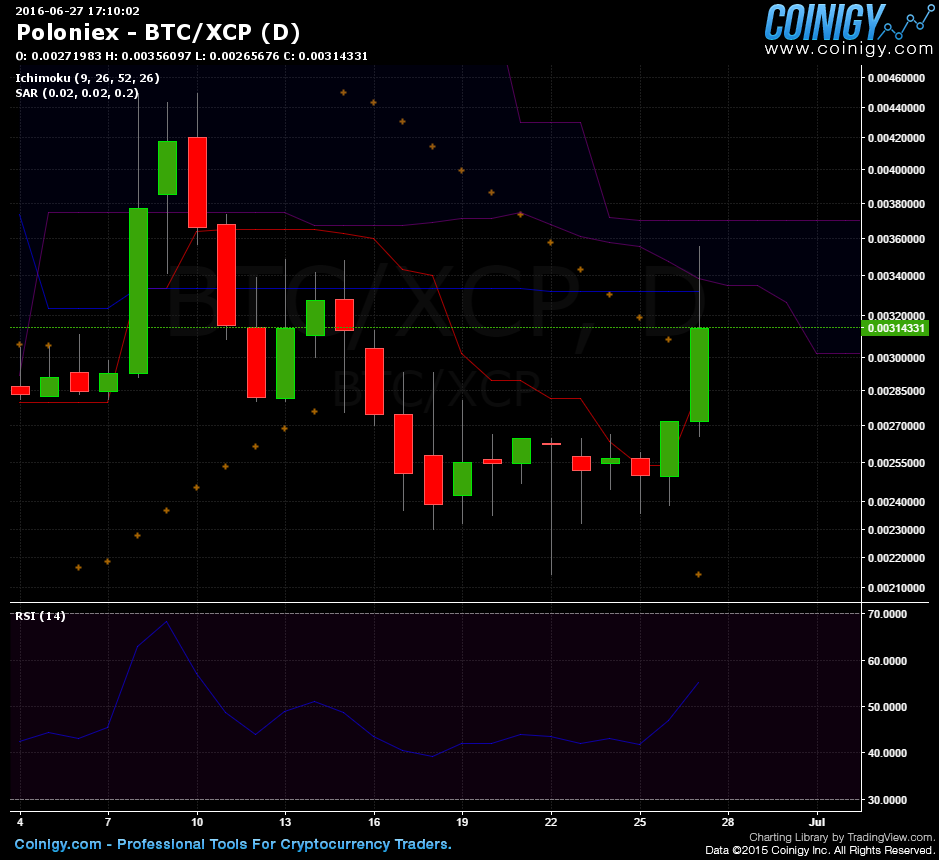Click the 0.00210000 price axis label
Viewport: 939px width, 860px height.
point(896,589)
